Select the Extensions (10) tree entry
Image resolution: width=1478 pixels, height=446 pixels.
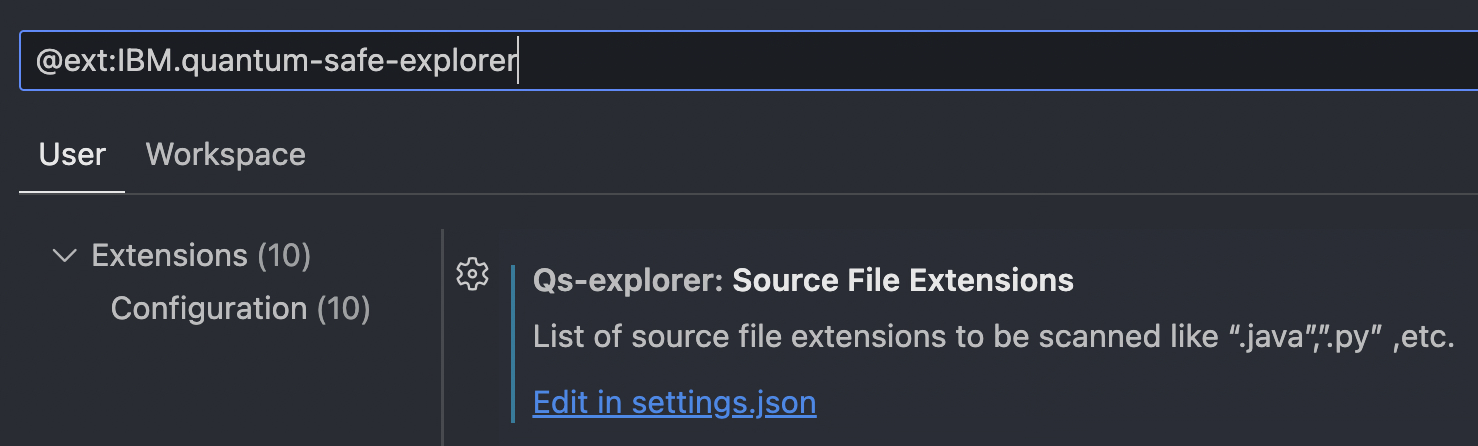pyautogui.click(x=200, y=256)
